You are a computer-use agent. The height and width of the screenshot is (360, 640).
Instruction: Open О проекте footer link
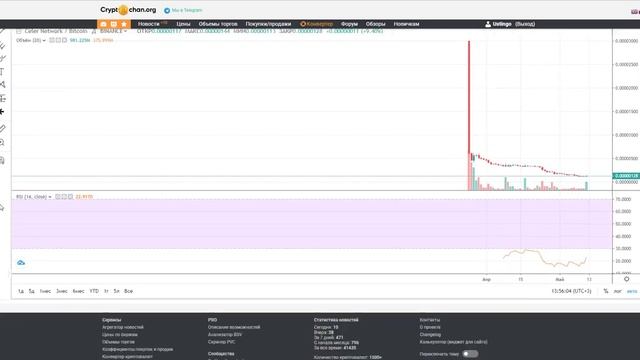point(430,327)
